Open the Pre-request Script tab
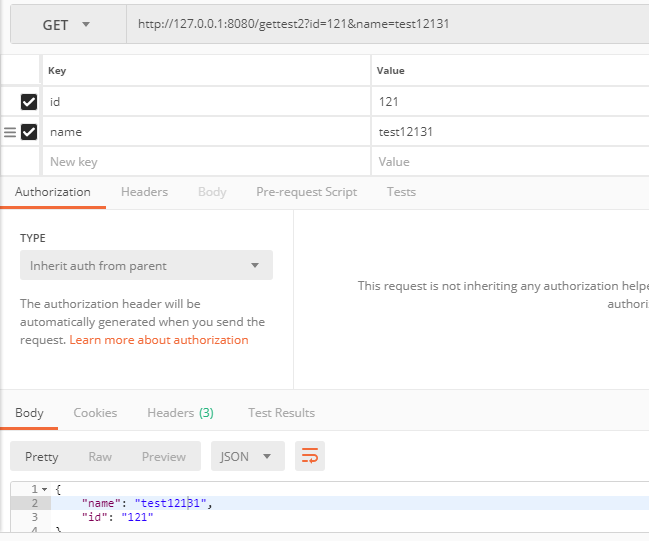 (x=307, y=192)
